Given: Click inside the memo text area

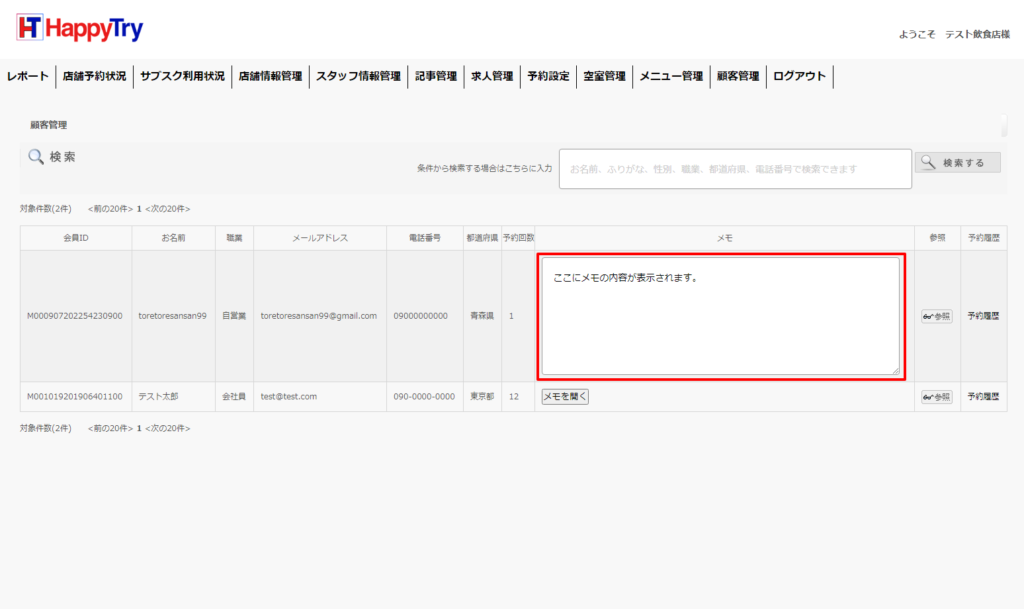Looking at the screenshot, I should [x=720, y=316].
